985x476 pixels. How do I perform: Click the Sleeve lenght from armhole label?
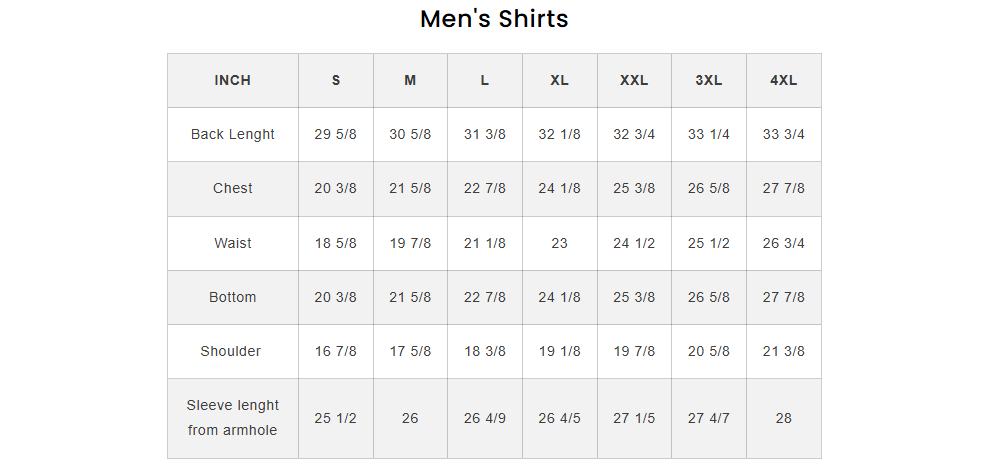(233, 418)
